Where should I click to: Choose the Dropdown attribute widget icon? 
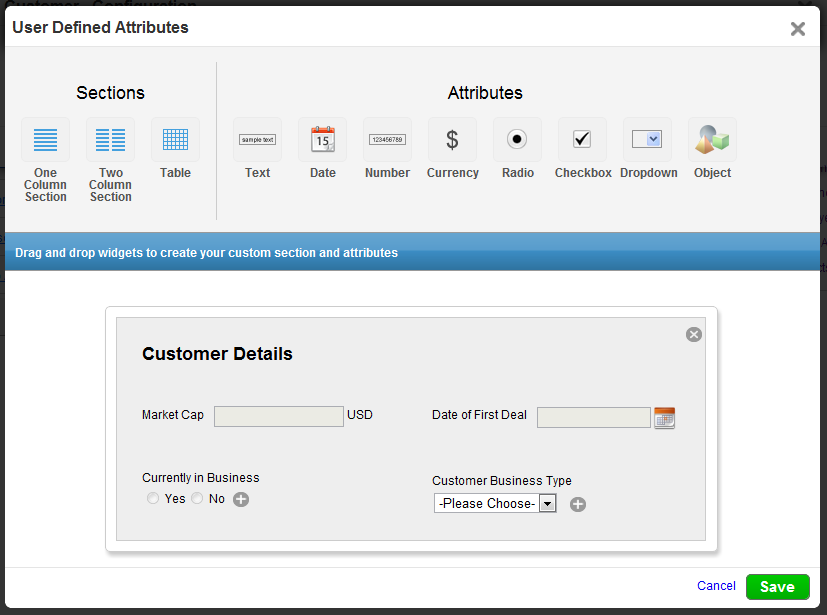coord(647,140)
